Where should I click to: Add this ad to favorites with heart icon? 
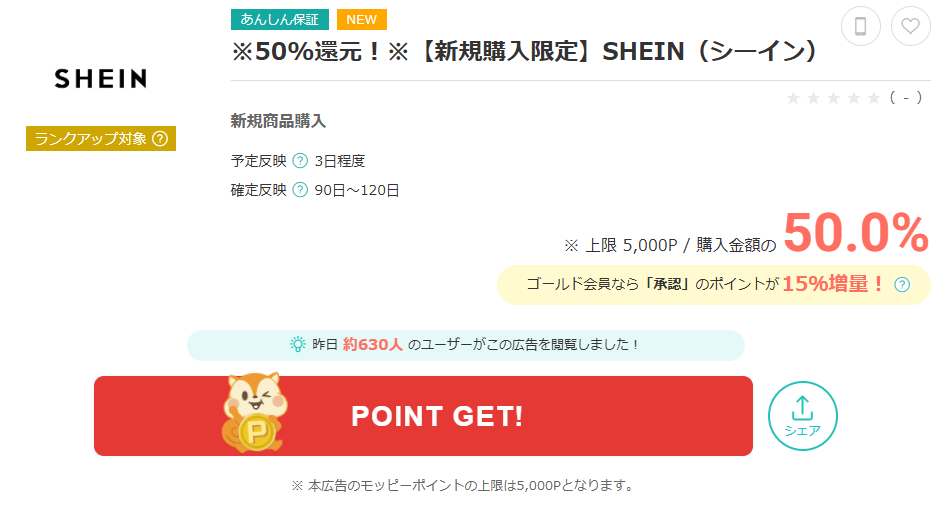[910, 26]
